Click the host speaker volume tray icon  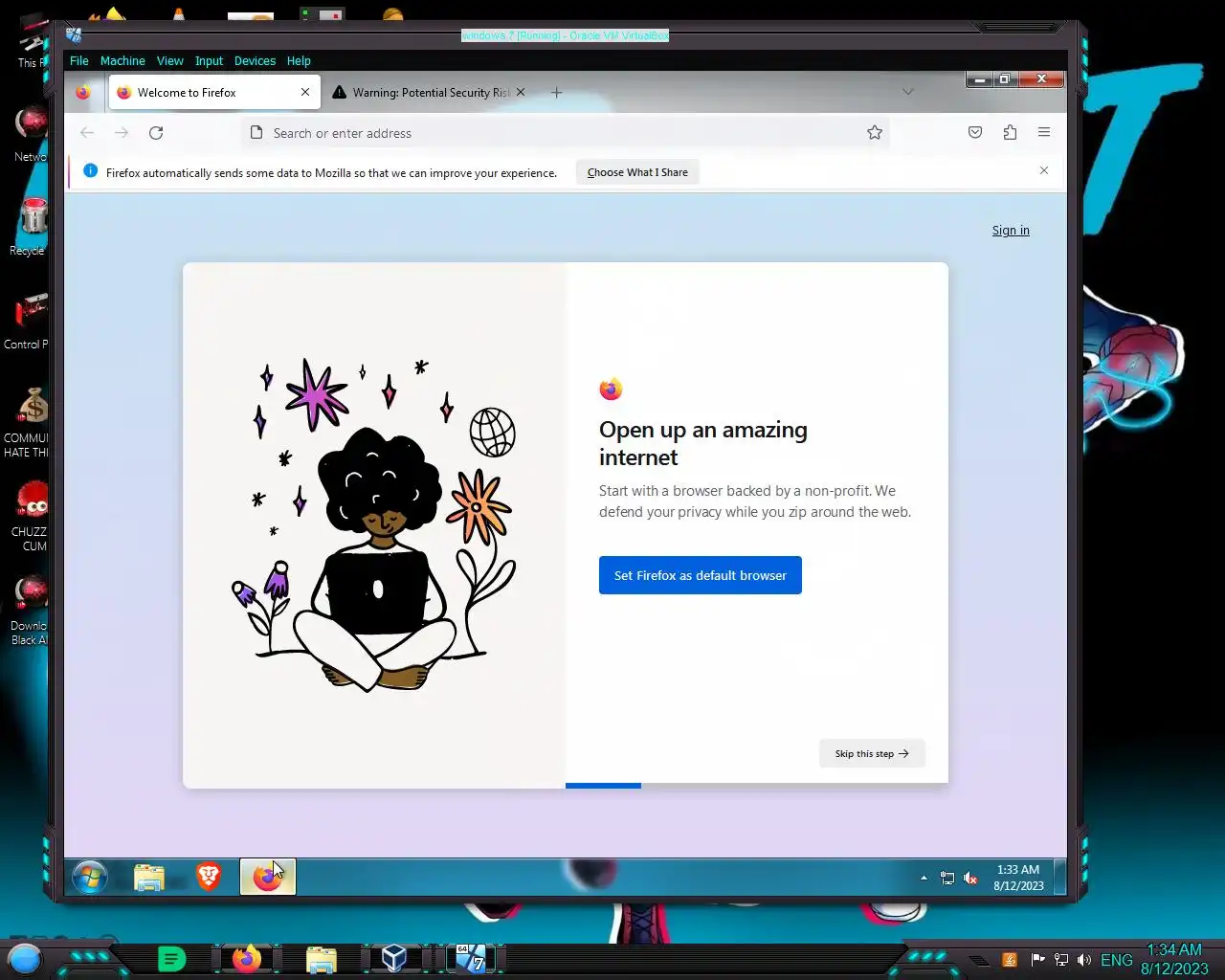click(x=1084, y=960)
